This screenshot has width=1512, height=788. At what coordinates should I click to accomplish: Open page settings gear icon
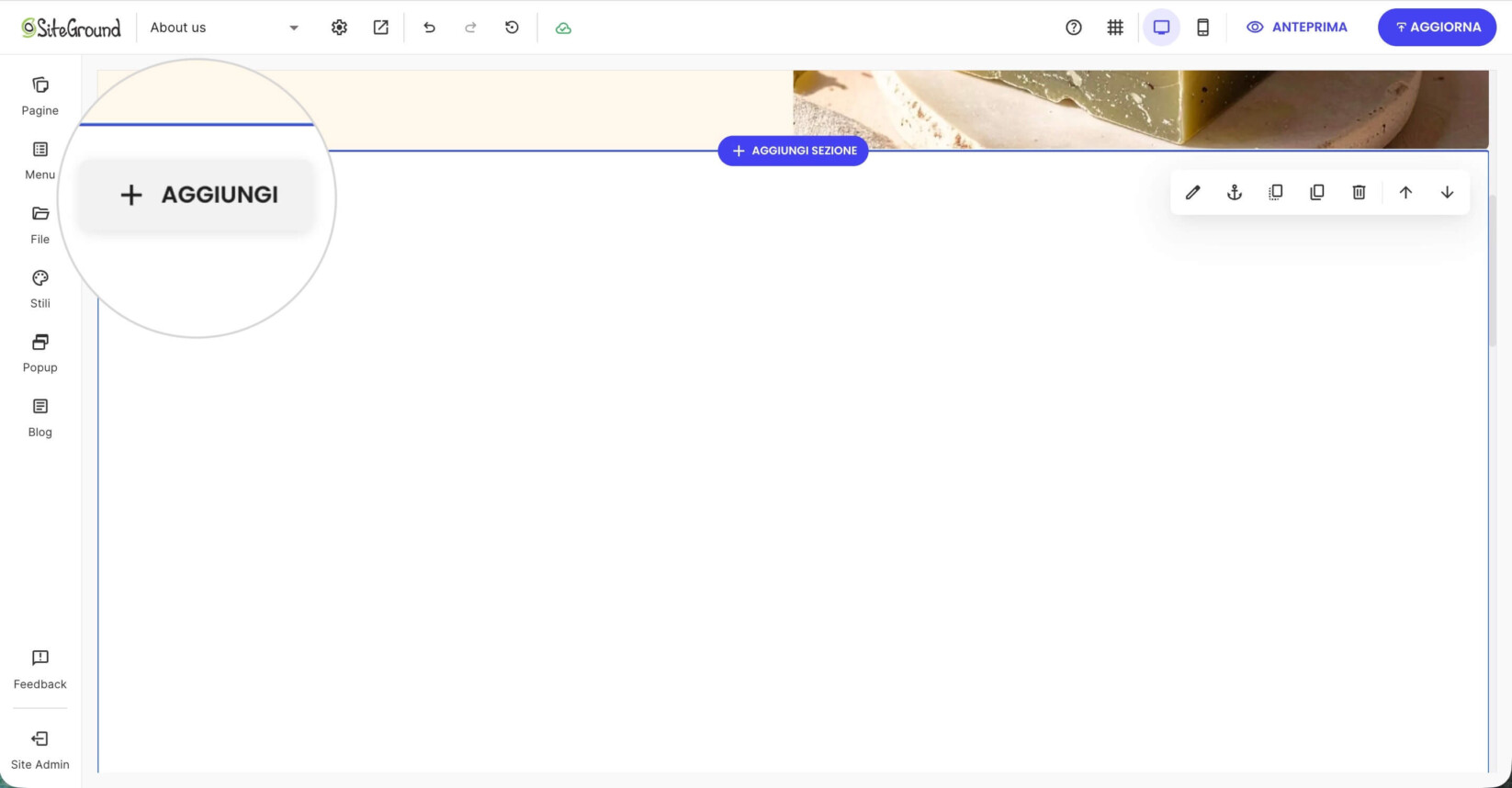339,28
